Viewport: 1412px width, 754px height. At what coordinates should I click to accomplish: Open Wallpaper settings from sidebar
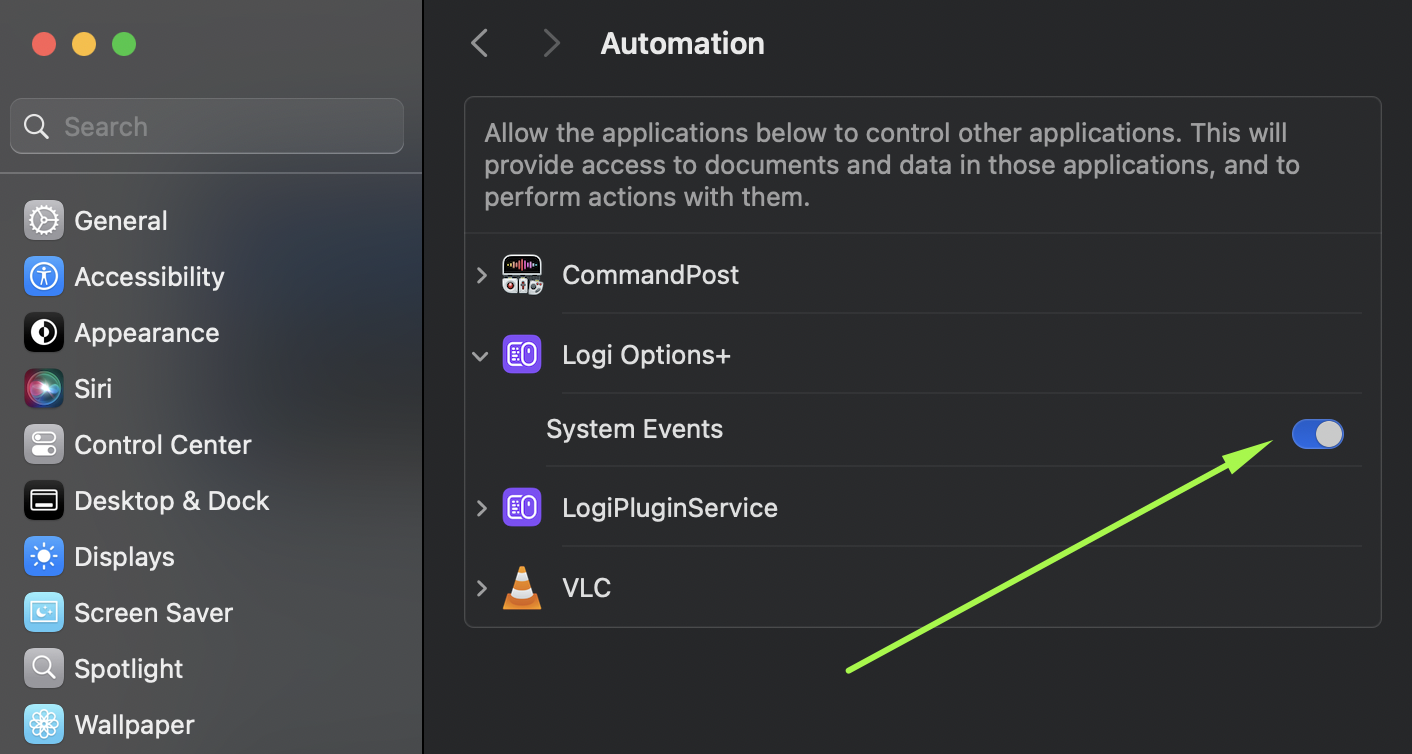[x=134, y=725]
